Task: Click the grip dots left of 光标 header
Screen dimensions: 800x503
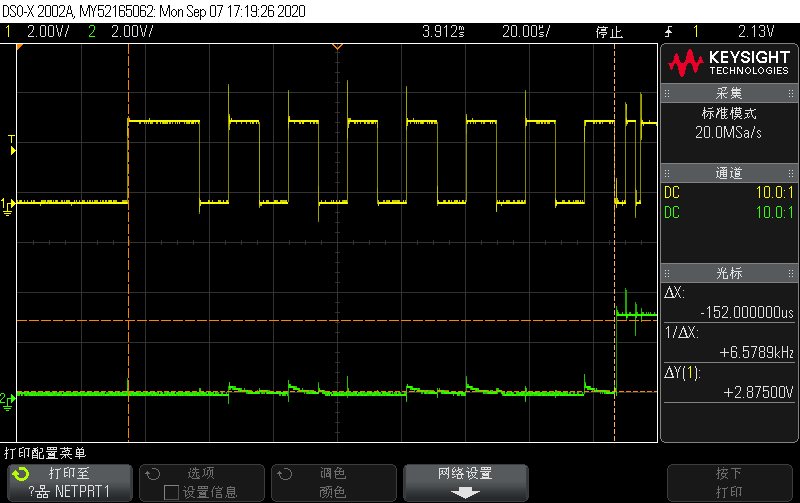Action: coord(667,273)
